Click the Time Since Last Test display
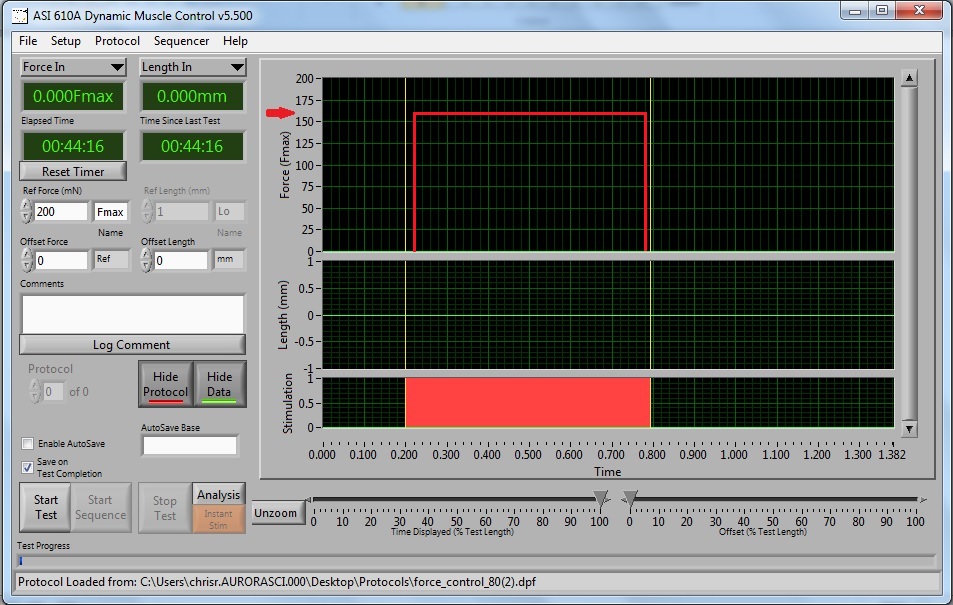 click(192, 146)
